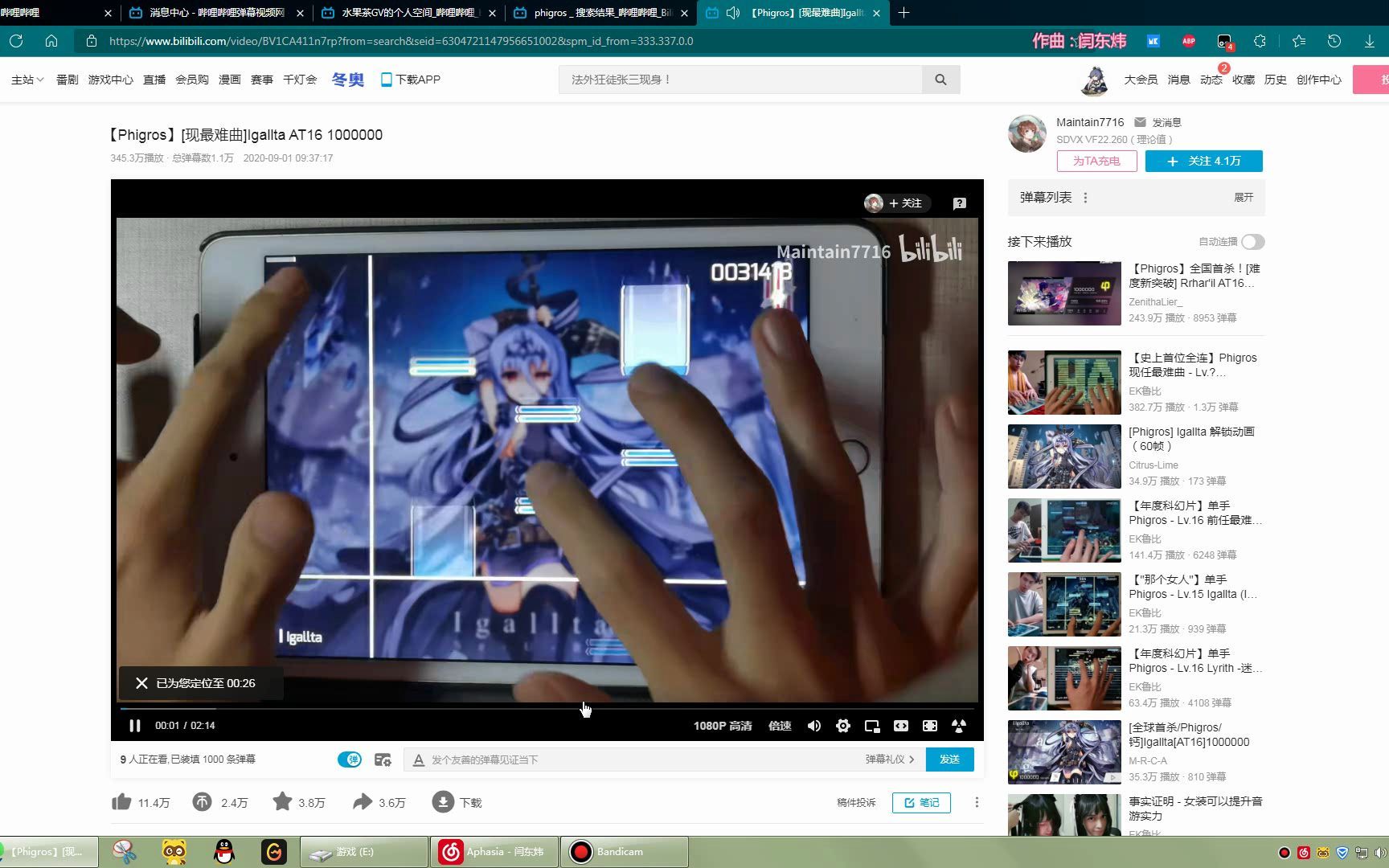Open 弹幕礼仪 etiquette link
Viewport: 1389px width, 868px height.
pyautogui.click(x=890, y=759)
